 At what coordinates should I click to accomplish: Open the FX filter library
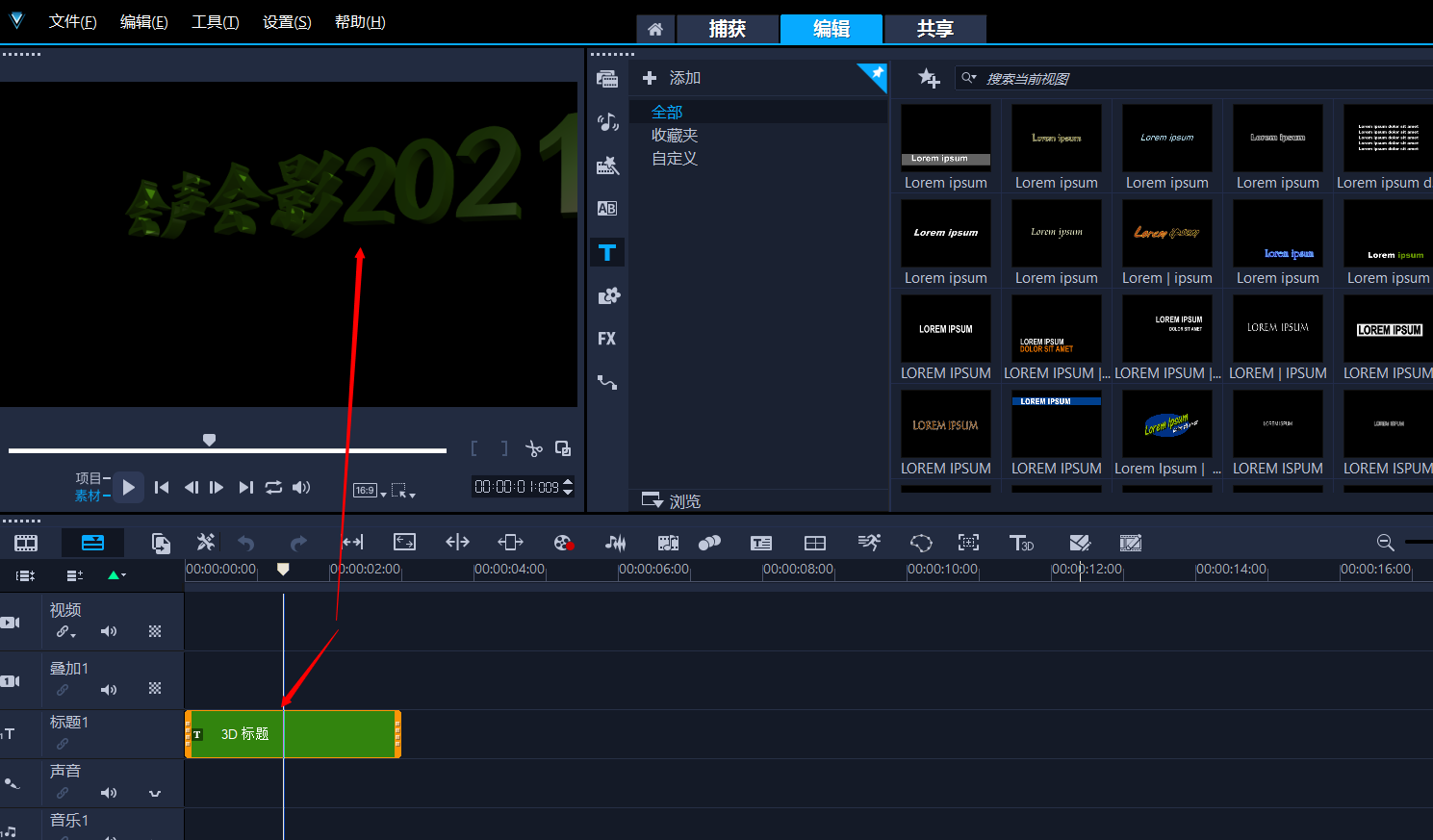606,339
